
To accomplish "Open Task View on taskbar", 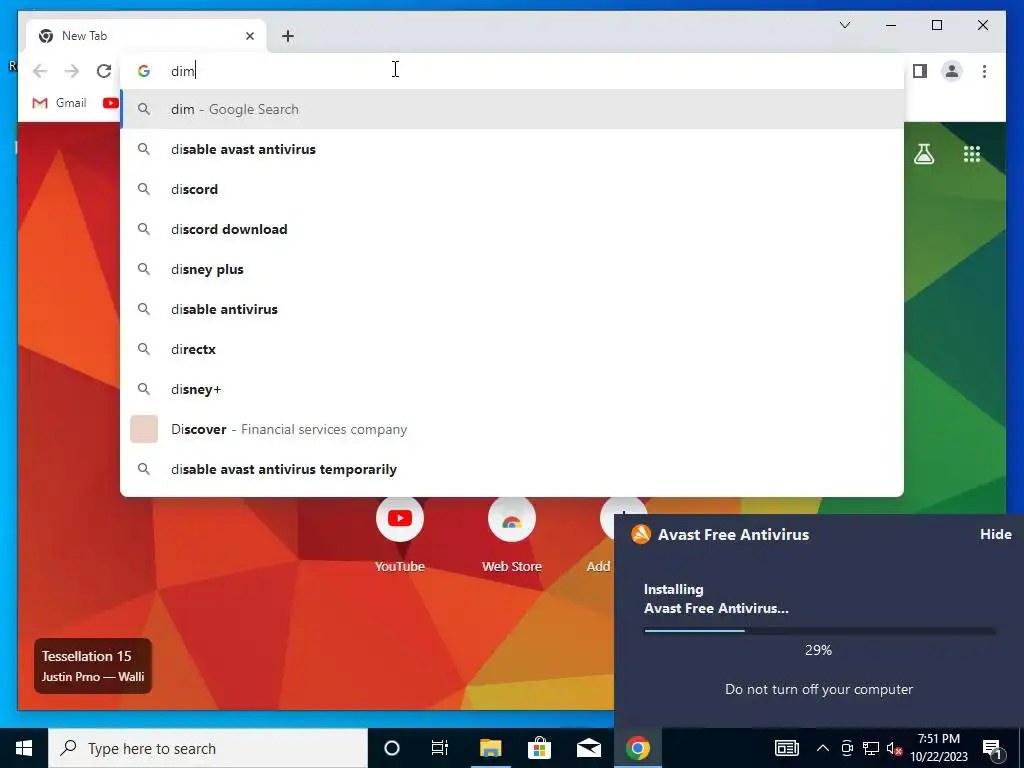I will pyautogui.click(x=440, y=748).
